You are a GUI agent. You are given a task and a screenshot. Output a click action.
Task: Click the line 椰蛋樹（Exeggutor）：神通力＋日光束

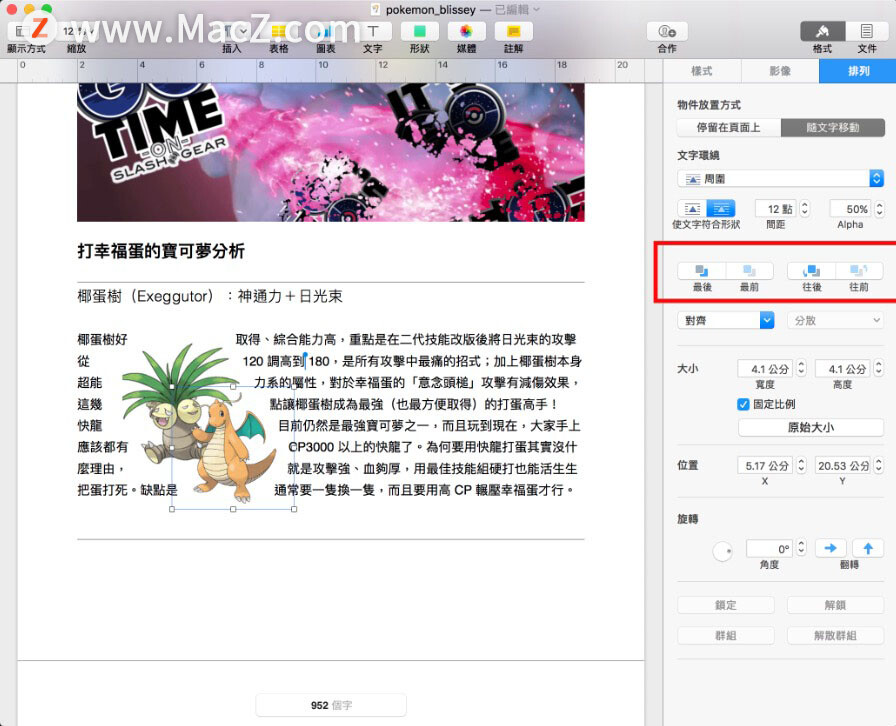point(210,296)
